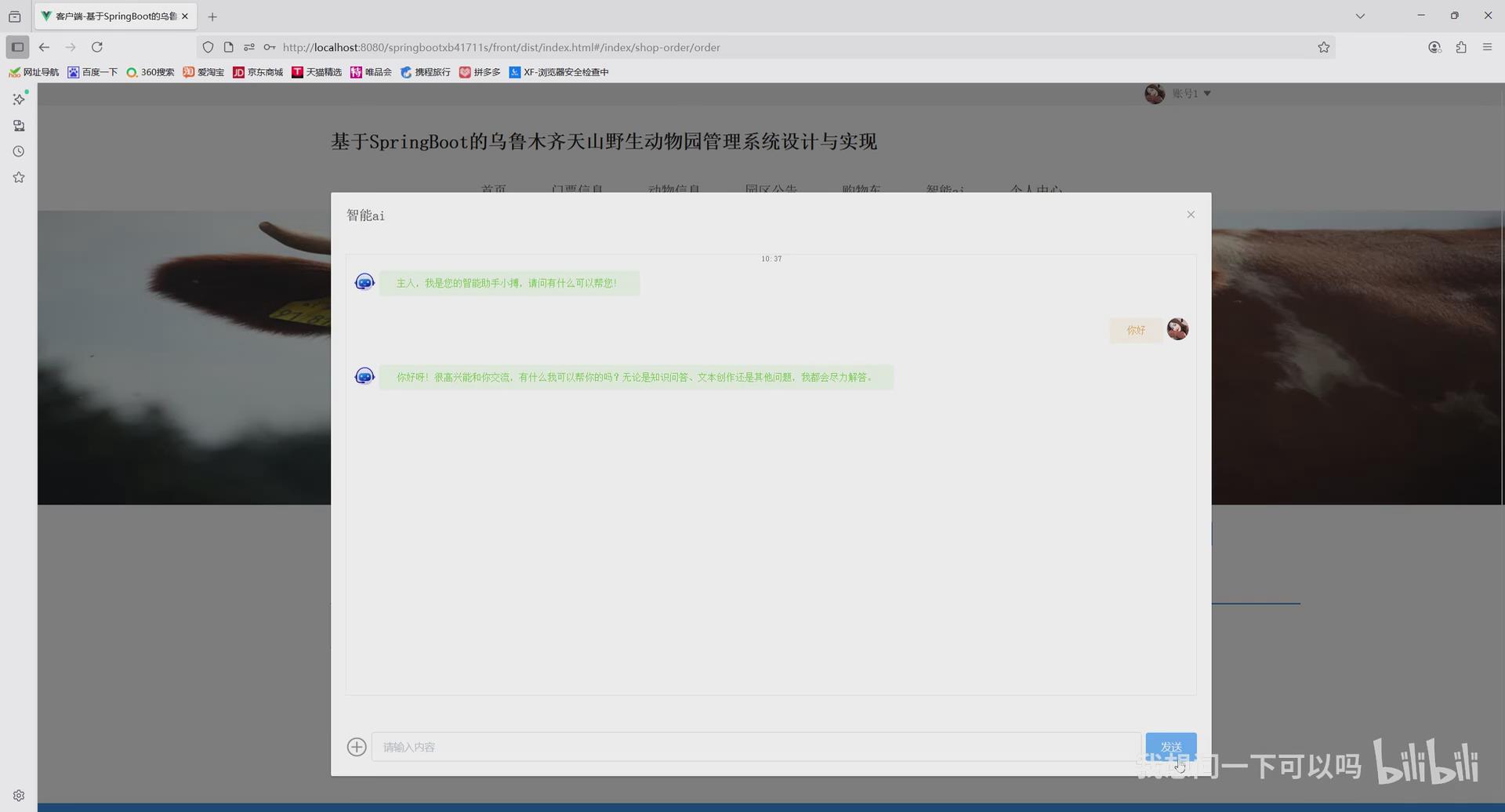Click the shield tracking protection icon

(x=208, y=47)
